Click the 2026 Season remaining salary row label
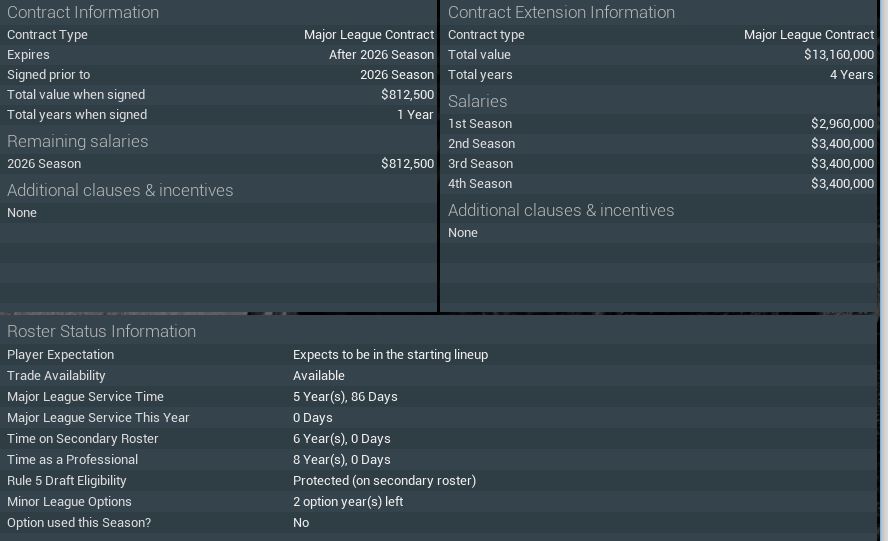This screenshot has width=888, height=541. tap(44, 163)
